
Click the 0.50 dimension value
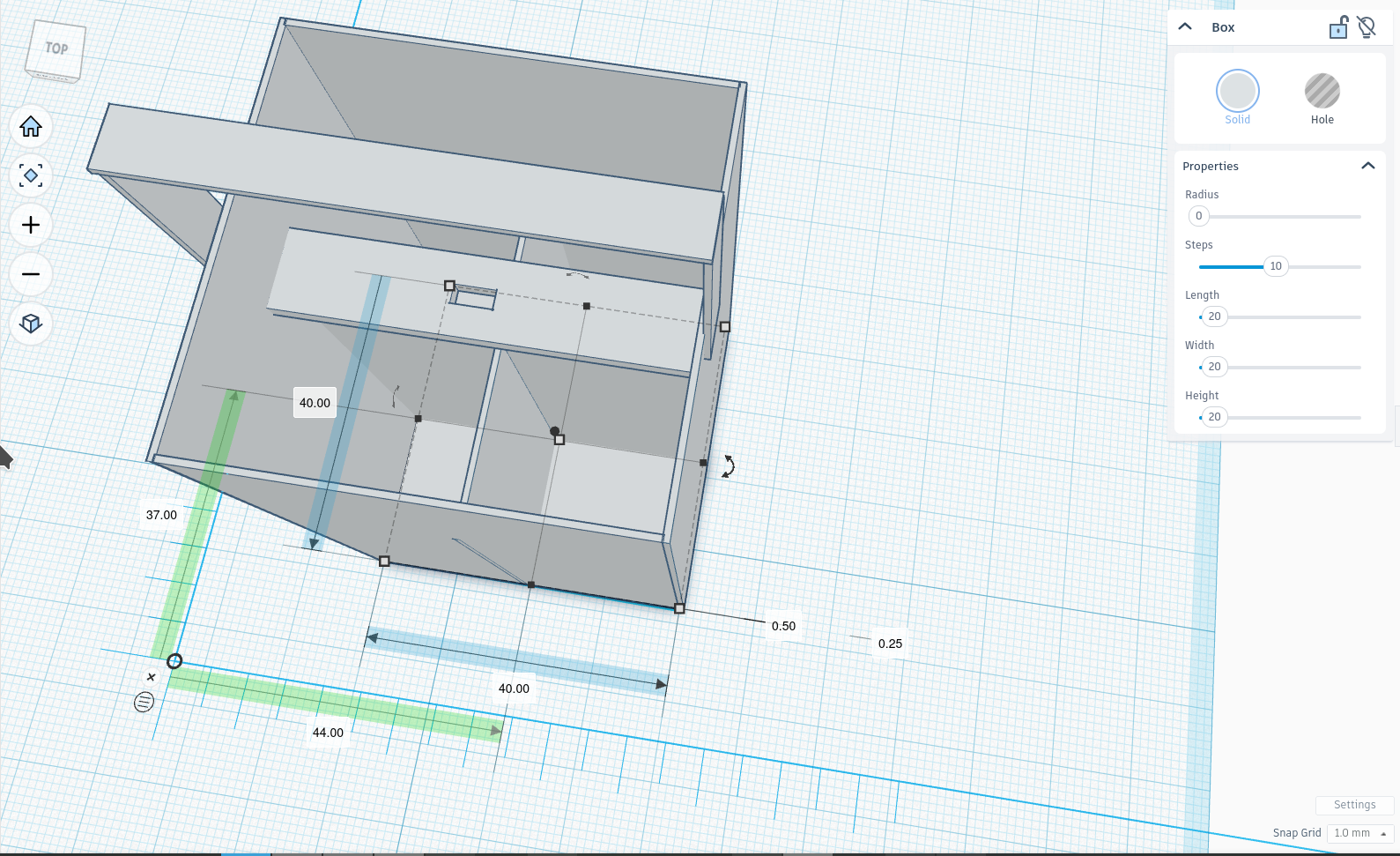pos(783,626)
